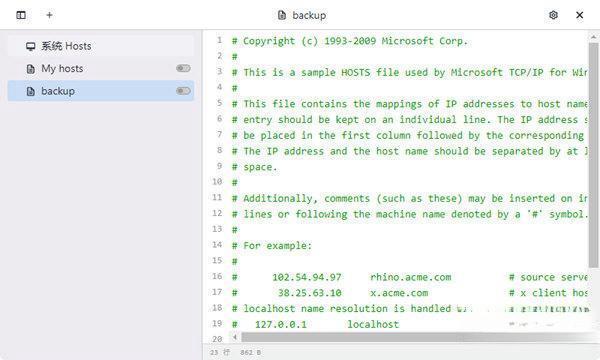Viewport: 600px width, 360px height.
Task: Click the monitor icon beside 系统 Hosts
Action: pyautogui.click(x=31, y=46)
